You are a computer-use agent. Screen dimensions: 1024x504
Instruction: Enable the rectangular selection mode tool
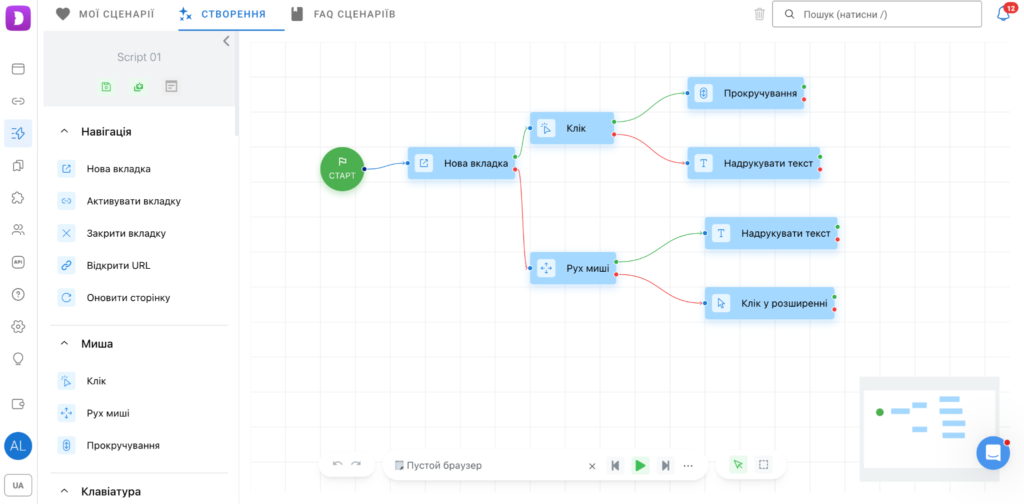[763, 465]
